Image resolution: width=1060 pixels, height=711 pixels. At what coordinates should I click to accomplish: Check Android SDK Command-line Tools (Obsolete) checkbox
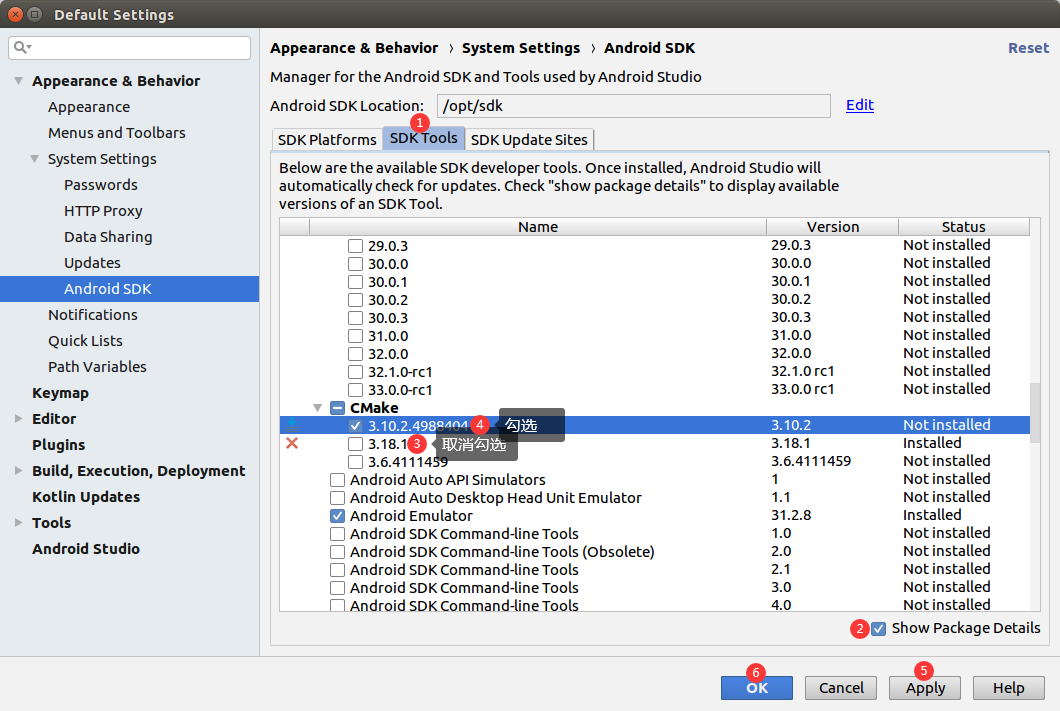337,552
